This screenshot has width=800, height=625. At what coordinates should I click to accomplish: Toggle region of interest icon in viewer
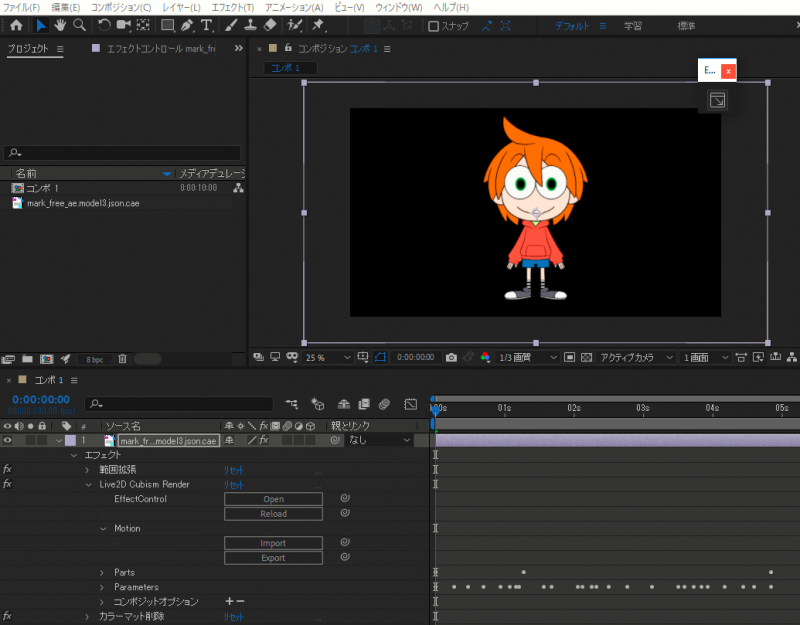click(x=569, y=358)
